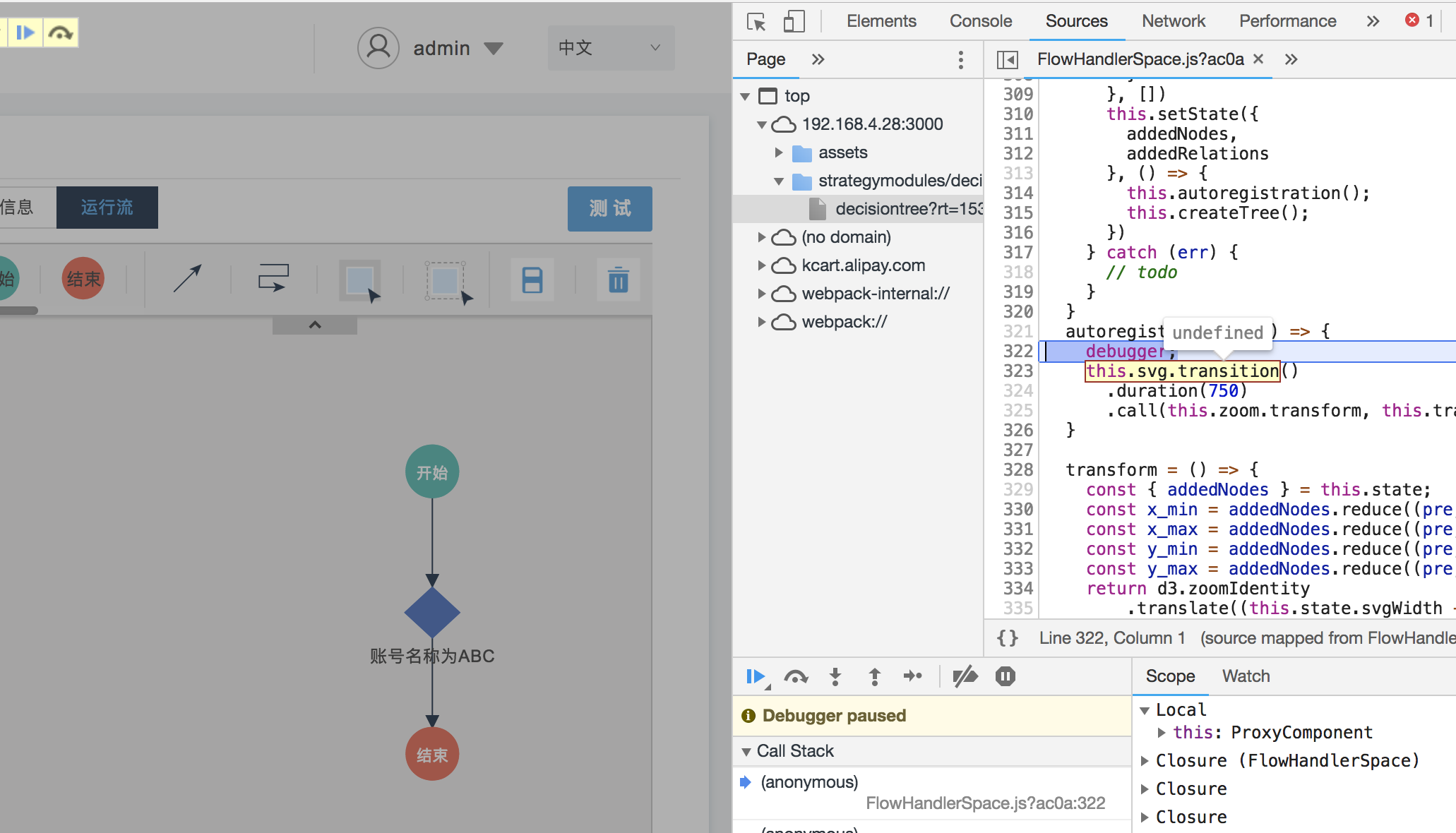Select the red 结束 end node tool
The height and width of the screenshot is (833, 1456).
[x=83, y=278]
